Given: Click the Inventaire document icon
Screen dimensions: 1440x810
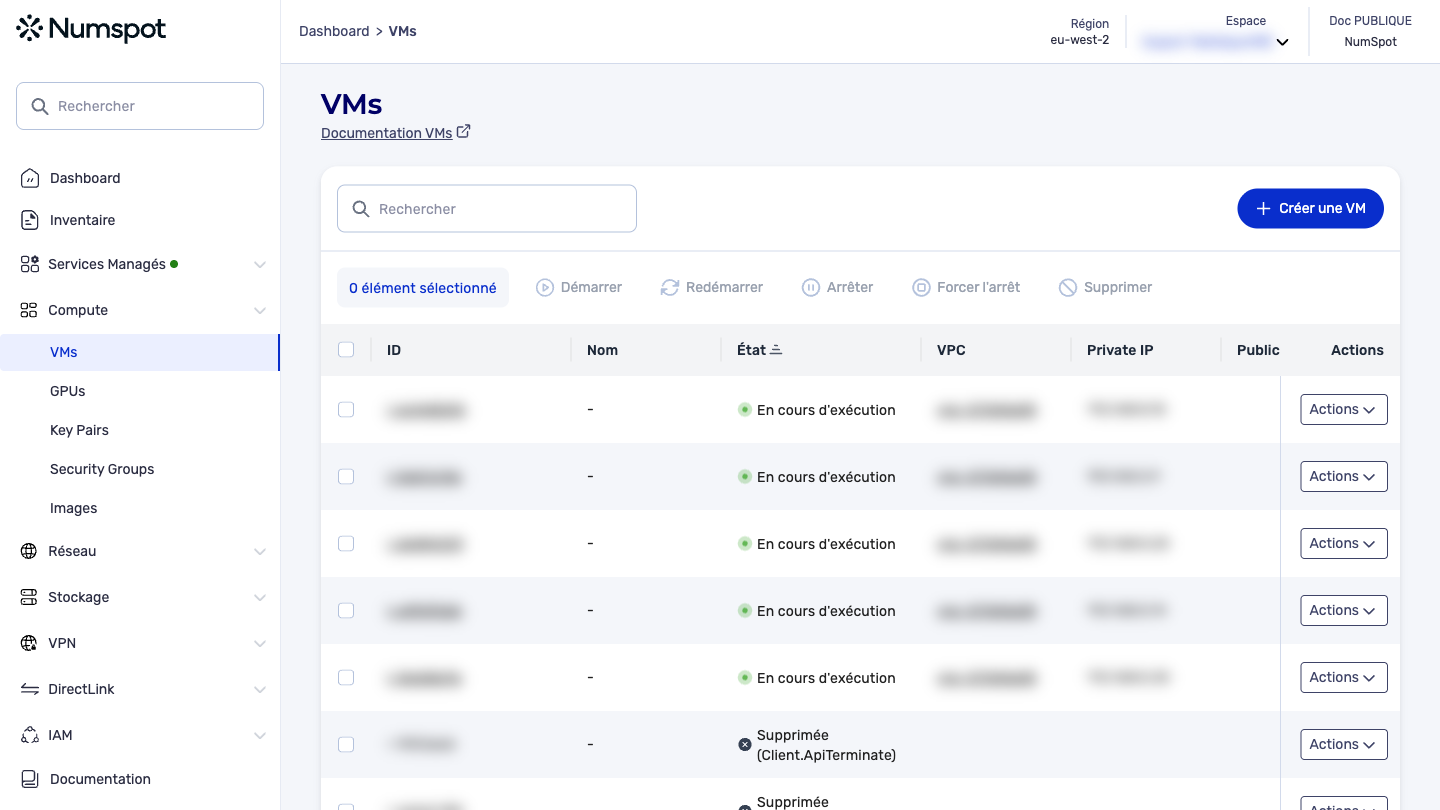Looking at the screenshot, I should click(30, 220).
